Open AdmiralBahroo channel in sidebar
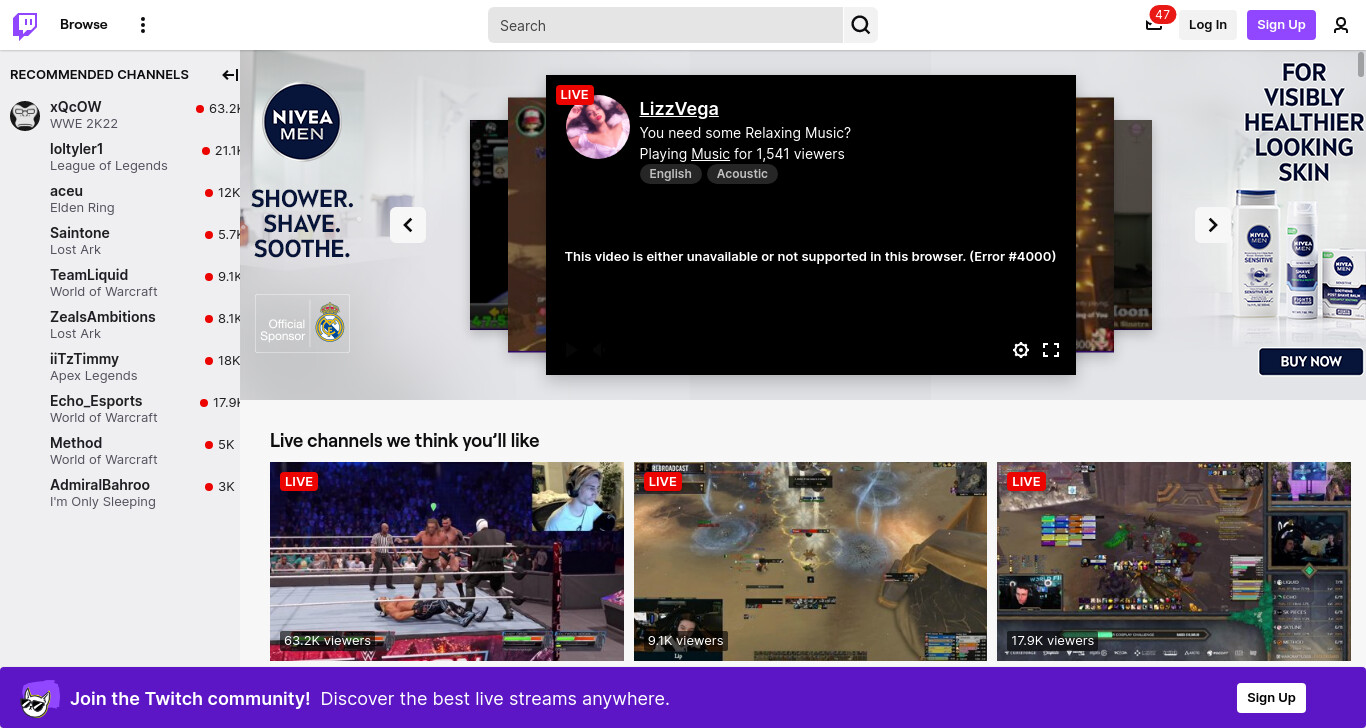The image size is (1366, 728). click(120, 493)
